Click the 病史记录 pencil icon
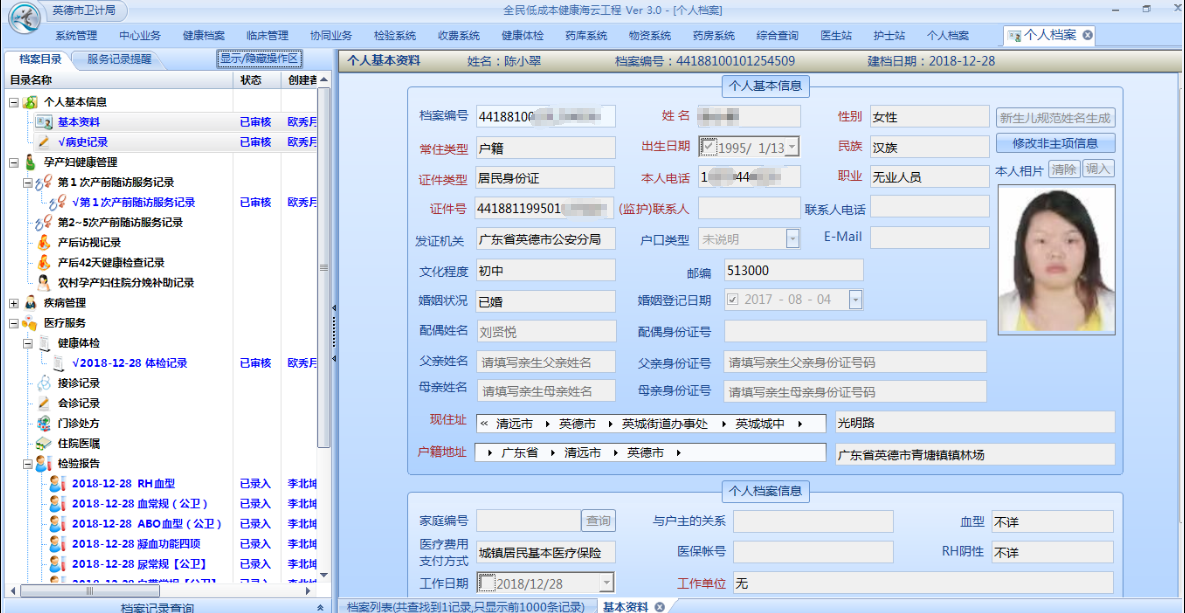Screen dimensions: 1185x613 click(x=44, y=142)
